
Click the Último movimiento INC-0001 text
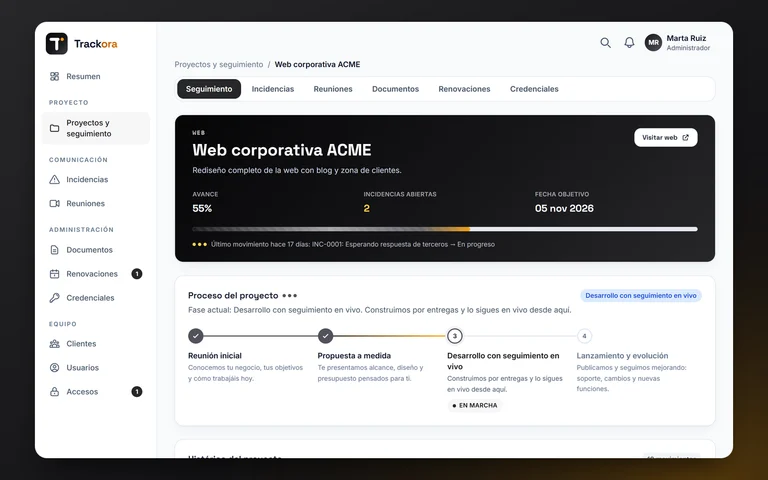point(353,244)
